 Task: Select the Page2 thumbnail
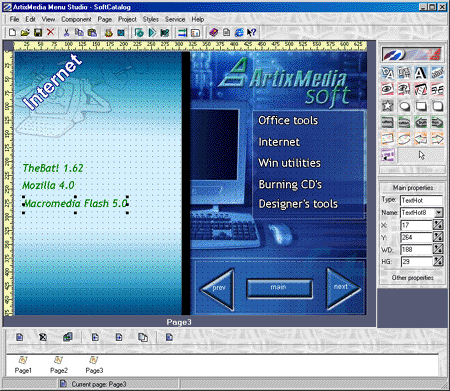(x=59, y=365)
